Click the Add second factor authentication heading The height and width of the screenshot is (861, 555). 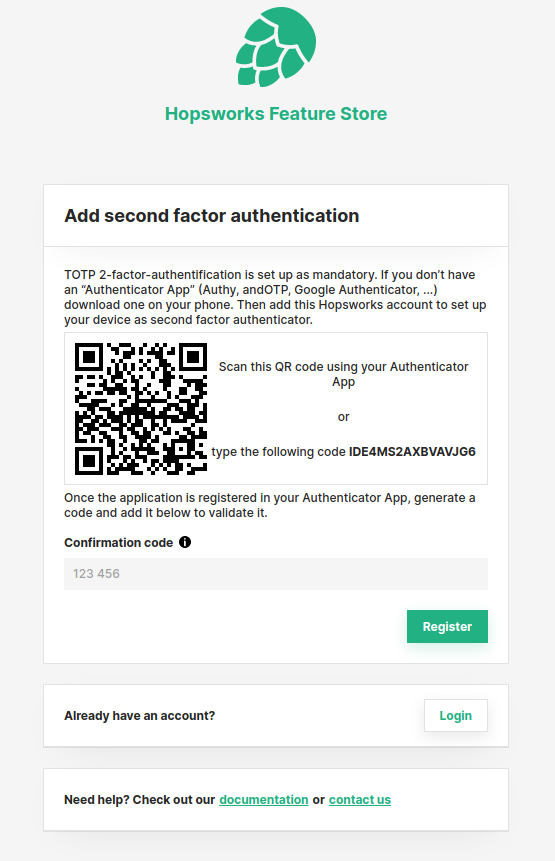(211, 216)
